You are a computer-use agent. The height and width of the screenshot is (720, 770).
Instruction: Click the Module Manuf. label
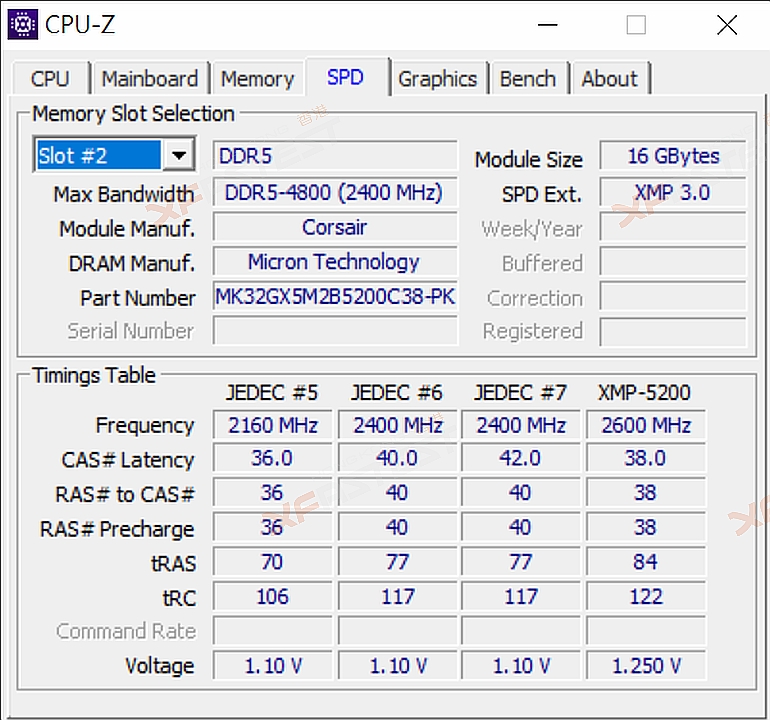point(127,229)
